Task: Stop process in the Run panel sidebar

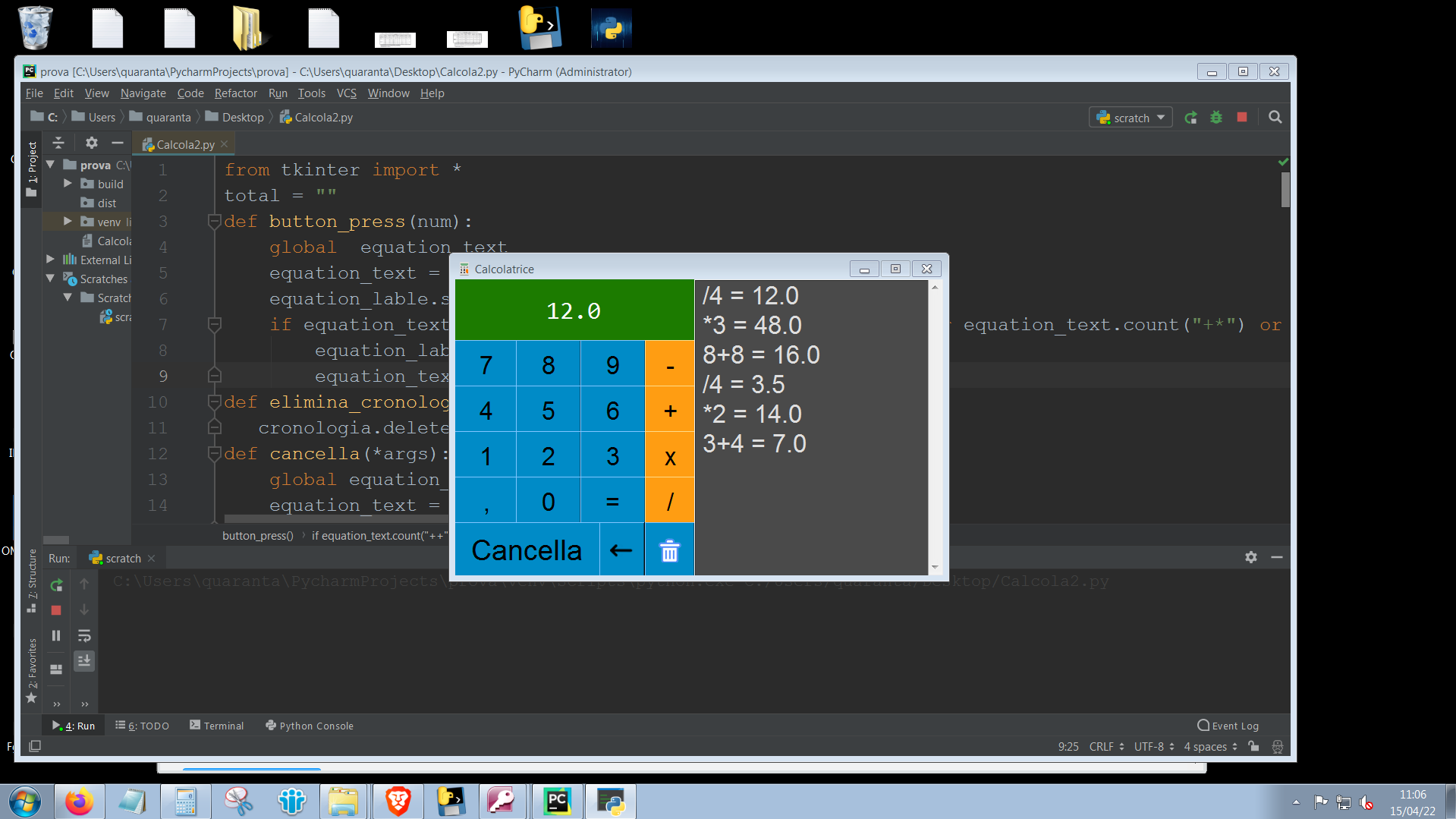Action: (56, 610)
